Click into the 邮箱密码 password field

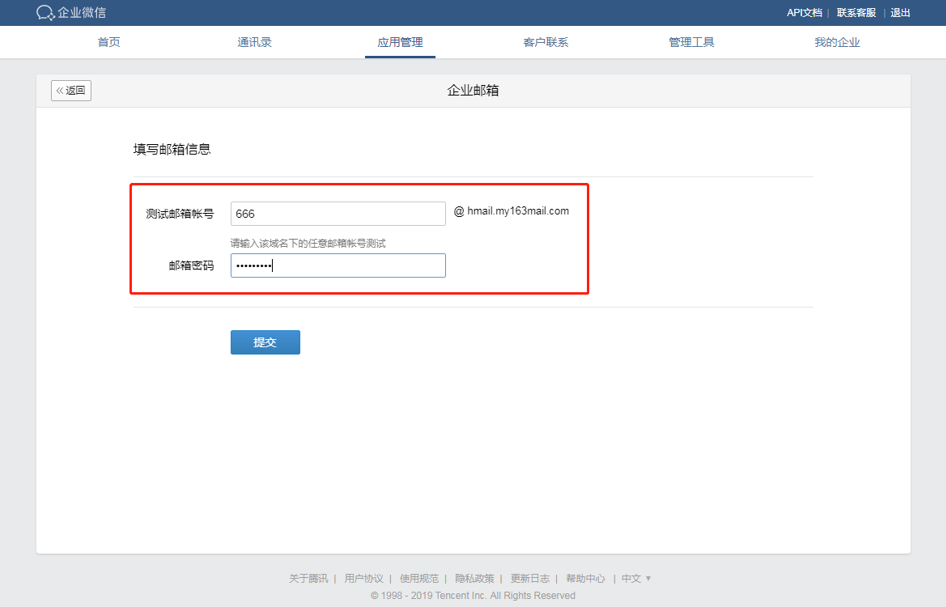point(338,265)
